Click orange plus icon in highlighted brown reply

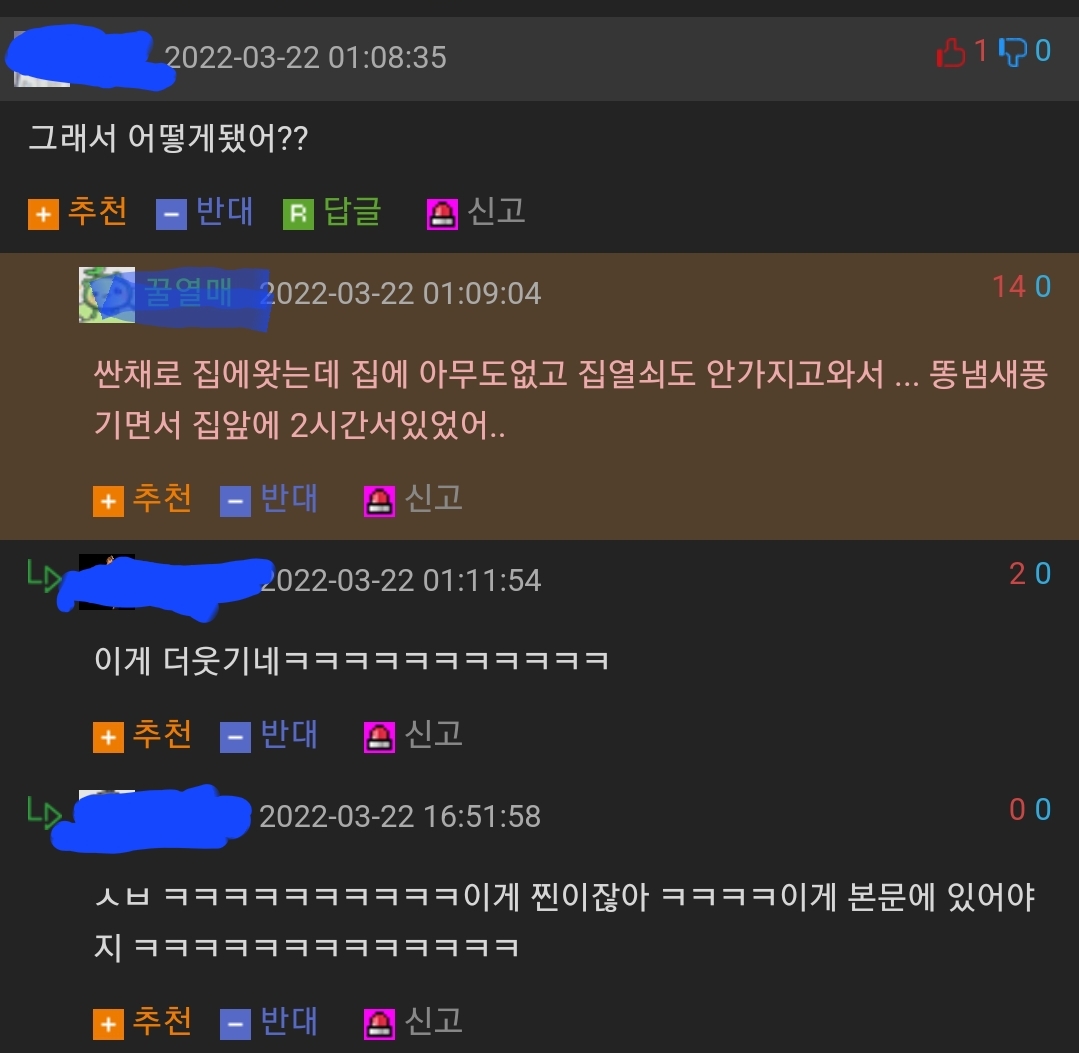coord(109,501)
